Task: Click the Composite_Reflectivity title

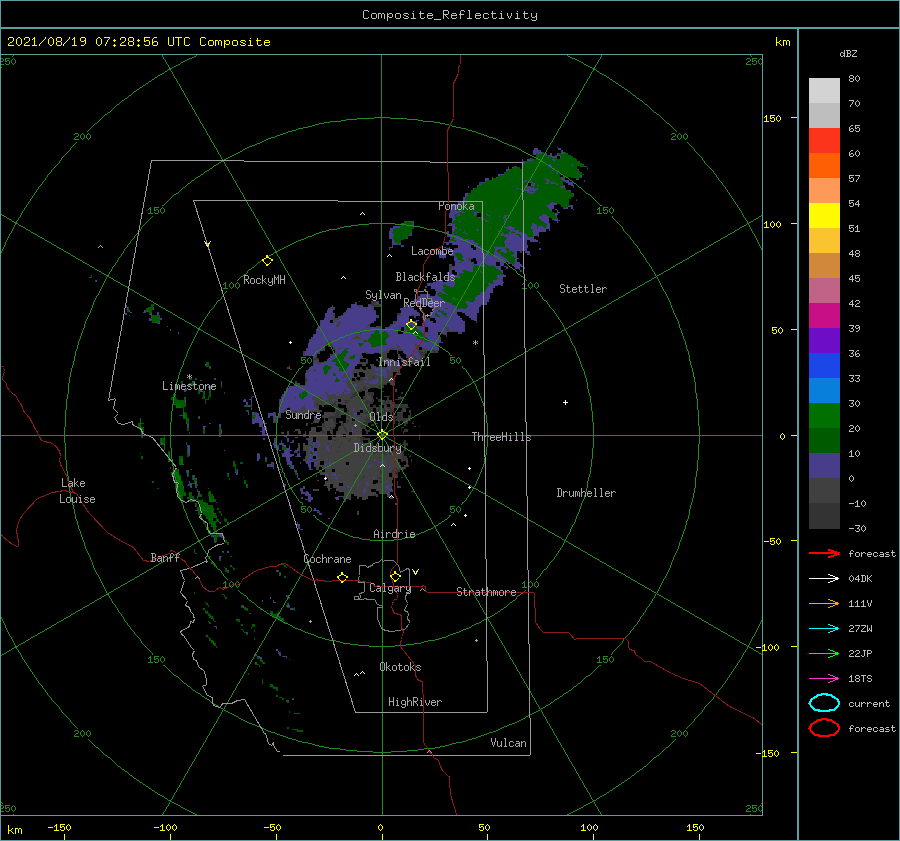Action: point(450,15)
